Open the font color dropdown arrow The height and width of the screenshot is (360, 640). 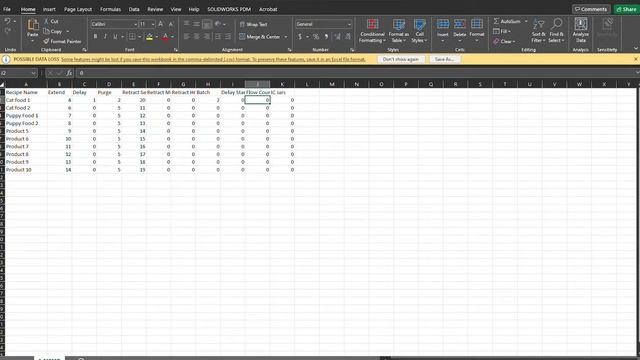[x=172, y=37]
